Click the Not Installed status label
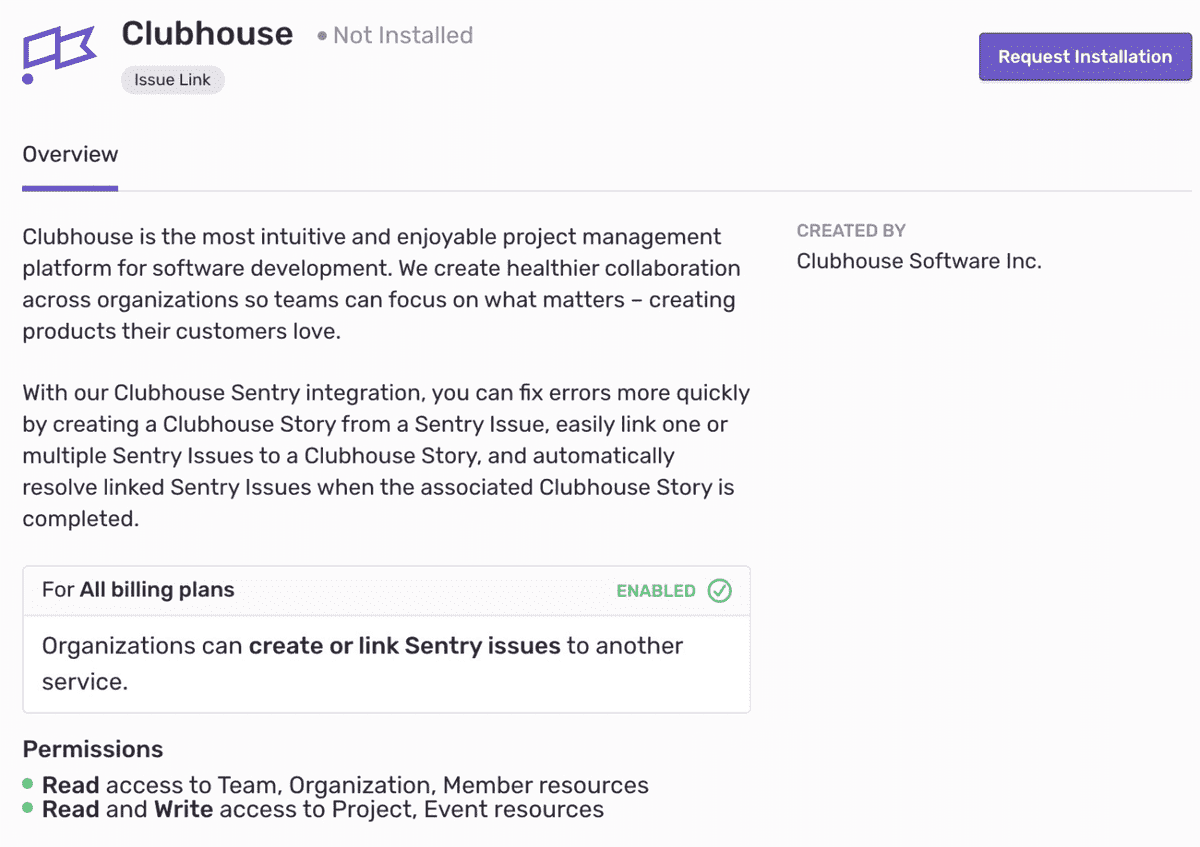 click(403, 35)
